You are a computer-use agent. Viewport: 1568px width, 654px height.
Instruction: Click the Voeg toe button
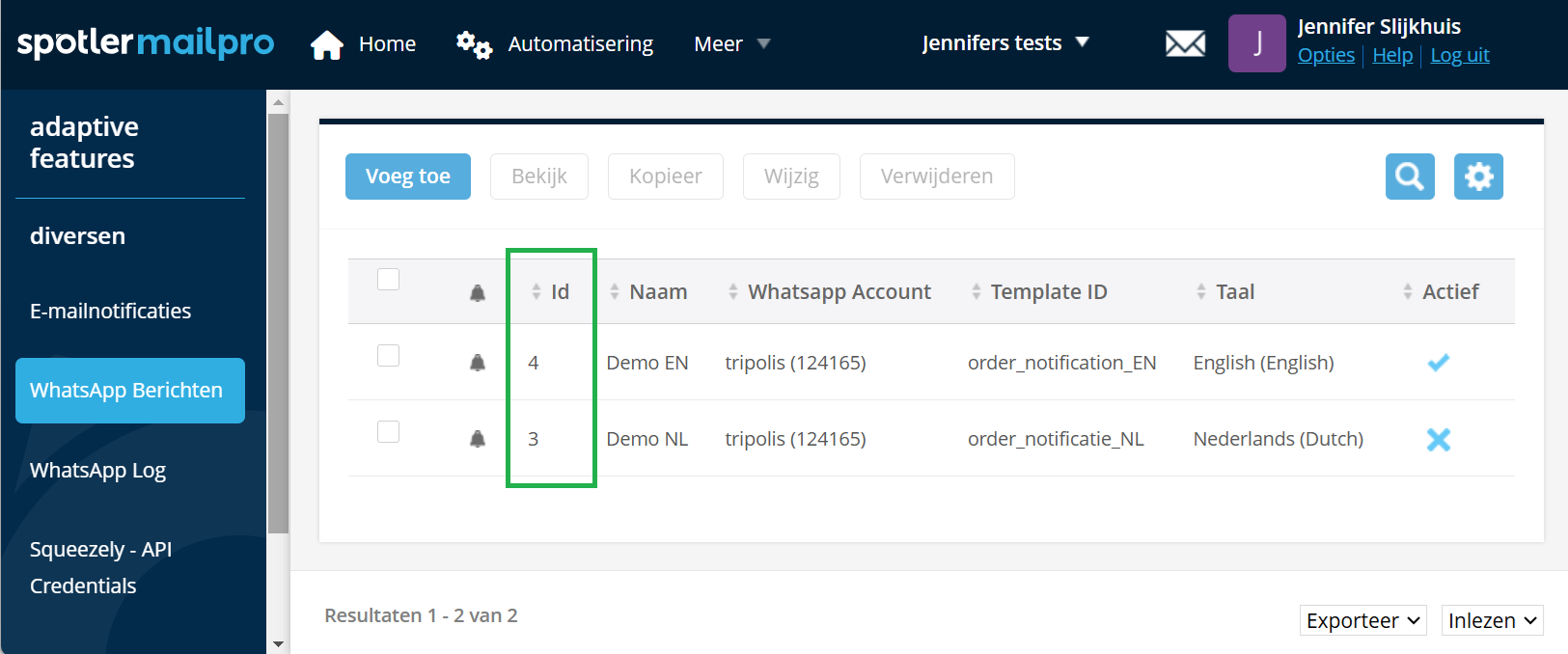click(407, 177)
